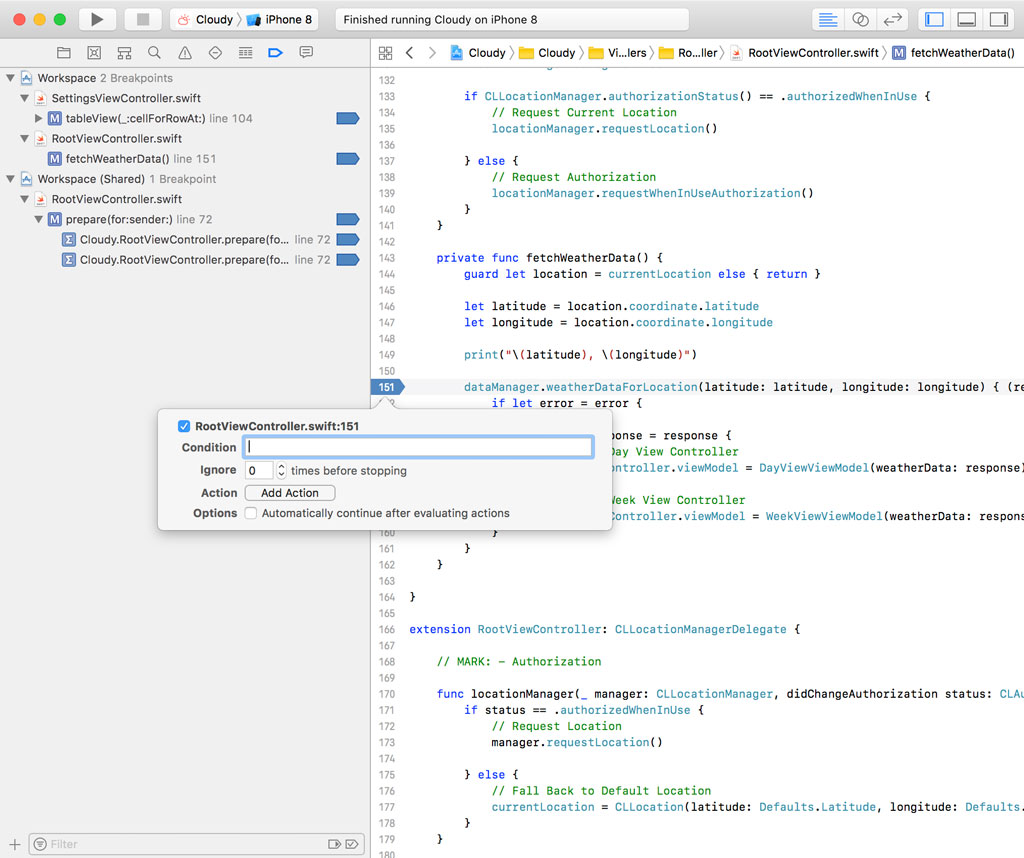Click the Condition text field
The image size is (1024, 858).
tap(418, 447)
